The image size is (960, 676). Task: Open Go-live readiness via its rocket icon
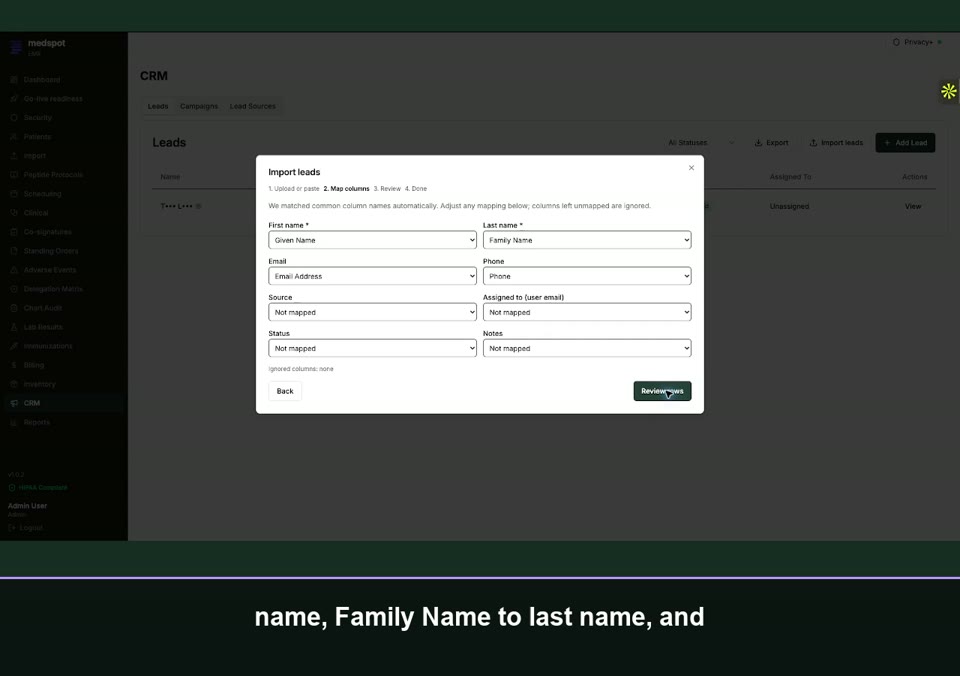point(14,99)
